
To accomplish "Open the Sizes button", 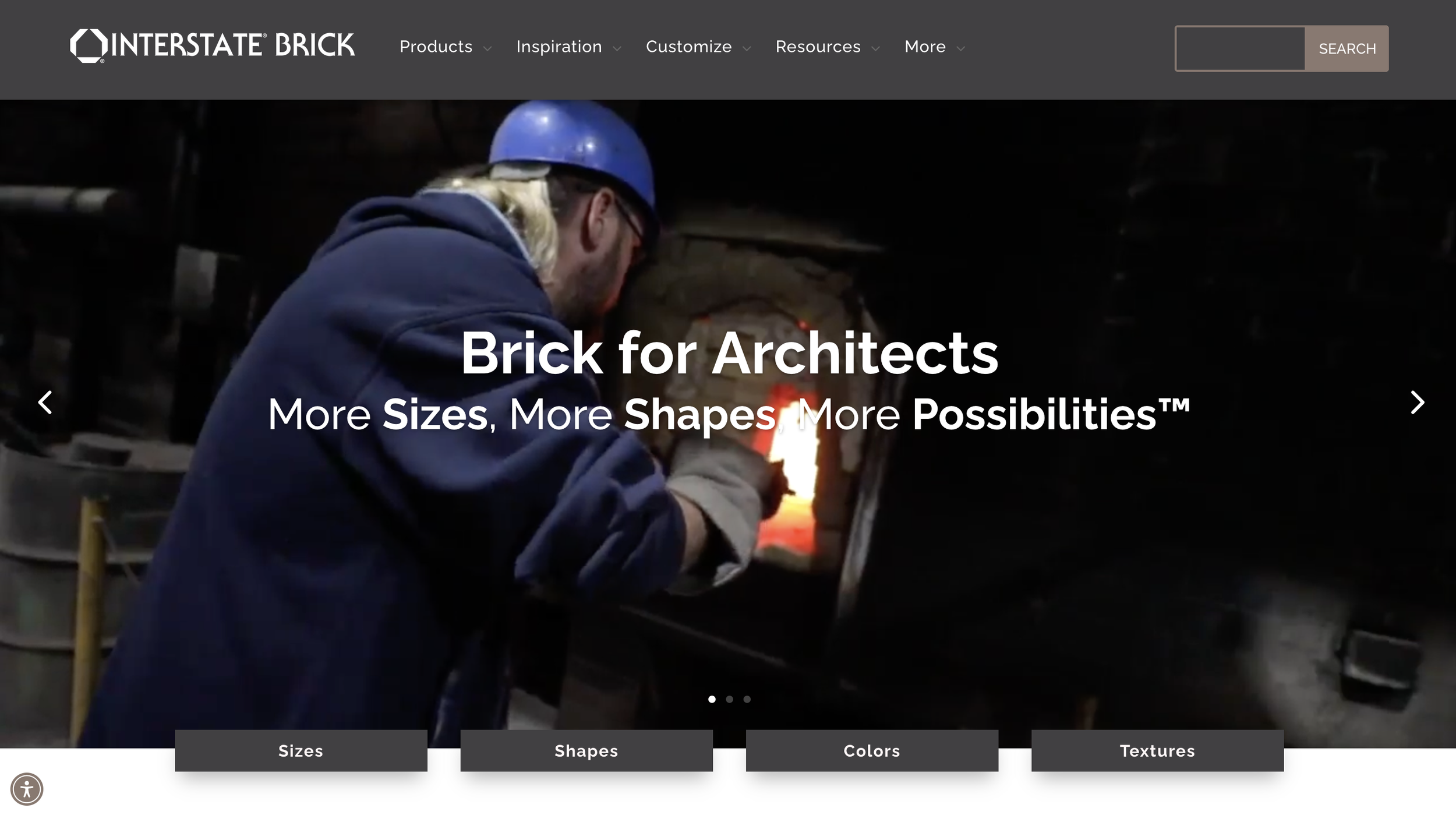I will [301, 751].
